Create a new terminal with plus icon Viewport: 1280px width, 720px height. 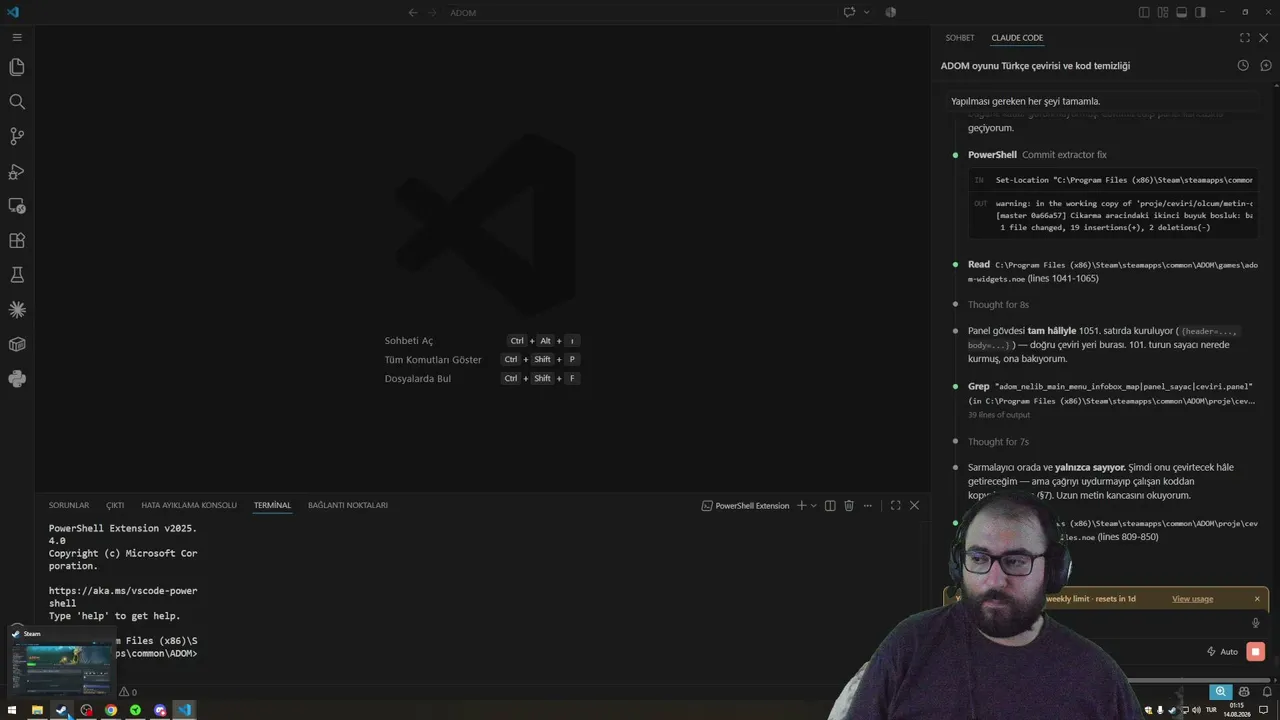pos(801,506)
